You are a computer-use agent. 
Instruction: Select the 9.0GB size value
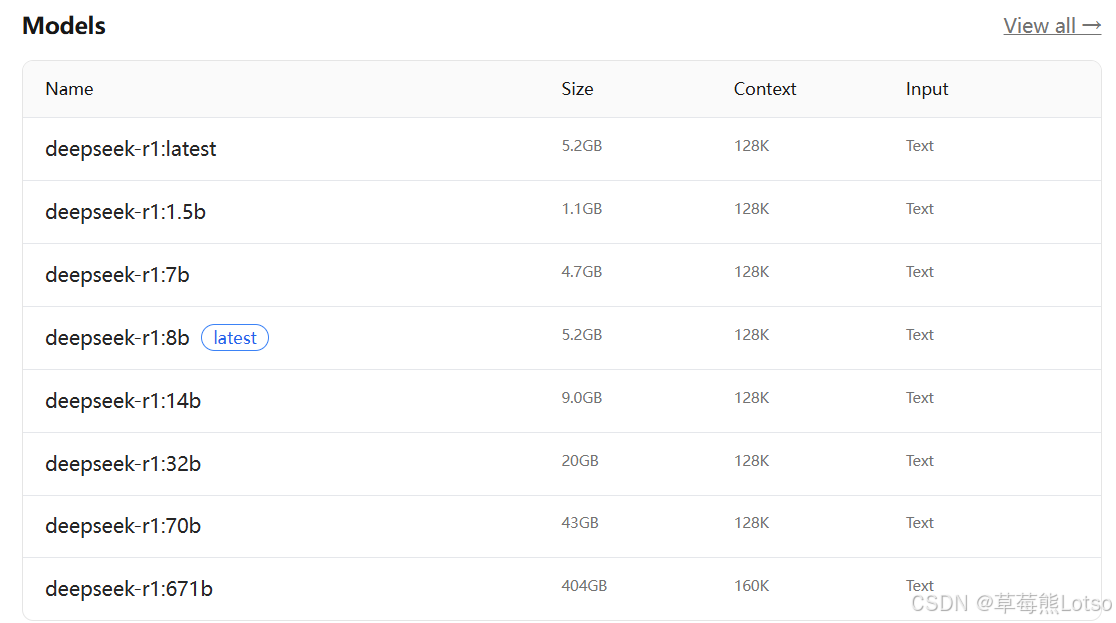pyautogui.click(x=581, y=397)
